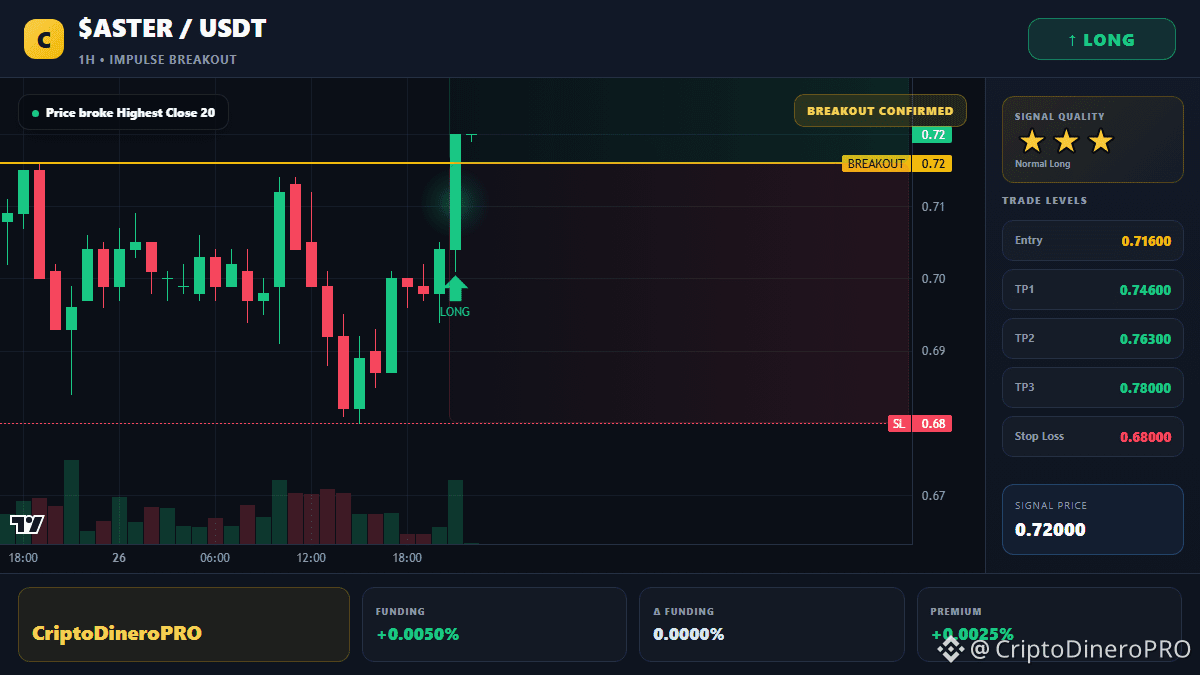Click the 06:00 time axis label
Image resolution: width=1200 pixels, height=675 pixels.
[215, 558]
